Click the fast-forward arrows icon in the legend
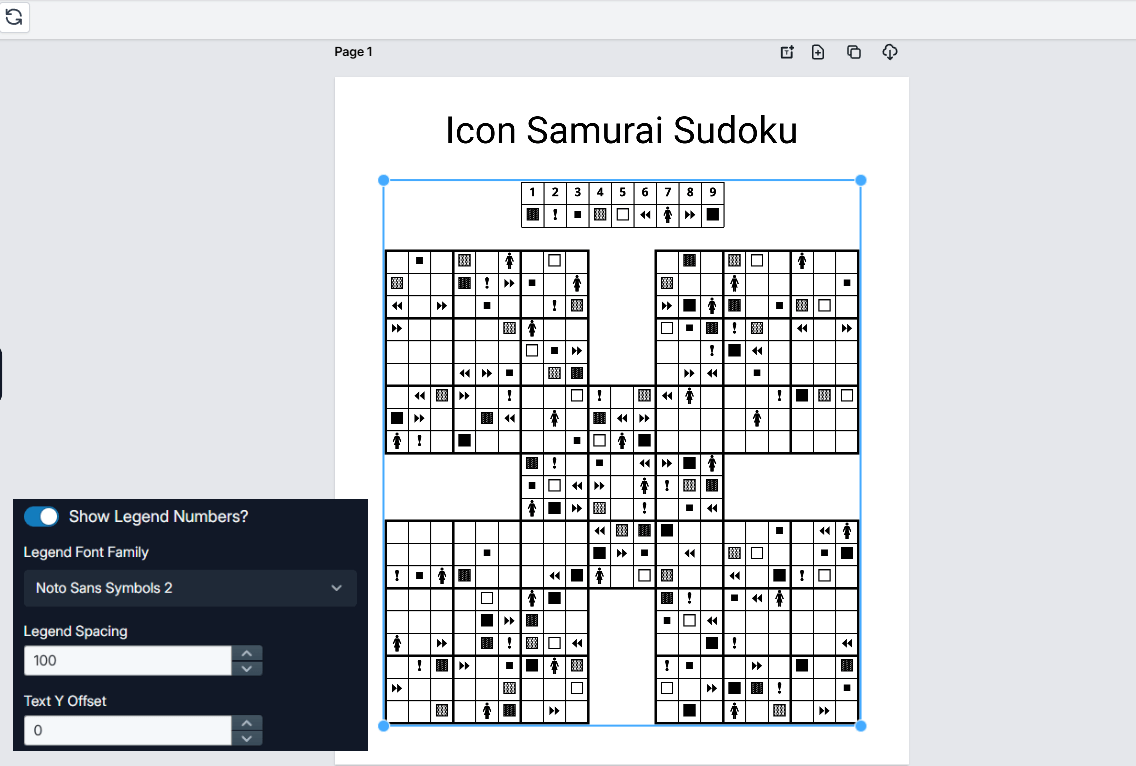 690,214
